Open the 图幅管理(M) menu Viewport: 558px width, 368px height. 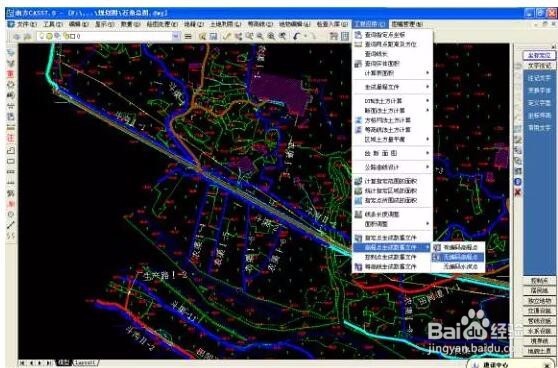[x=407, y=24]
